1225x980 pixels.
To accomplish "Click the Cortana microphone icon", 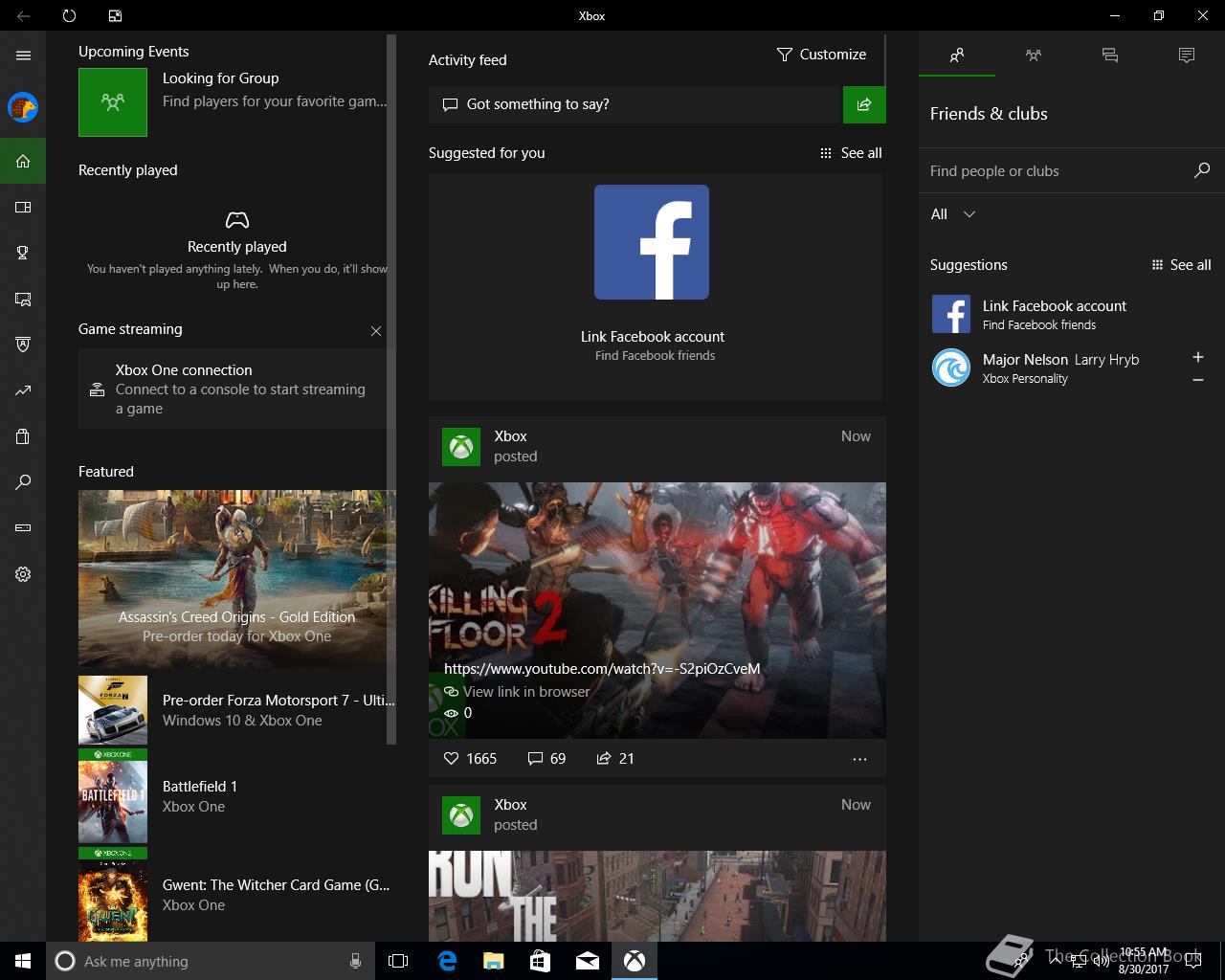I will [355, 961].
